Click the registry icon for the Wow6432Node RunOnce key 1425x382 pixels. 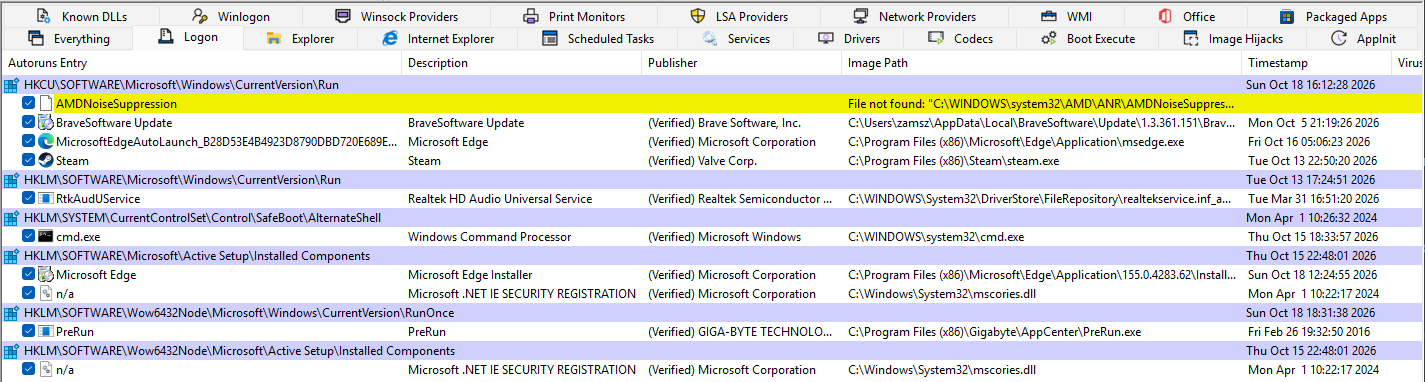[x=12, y=313]
